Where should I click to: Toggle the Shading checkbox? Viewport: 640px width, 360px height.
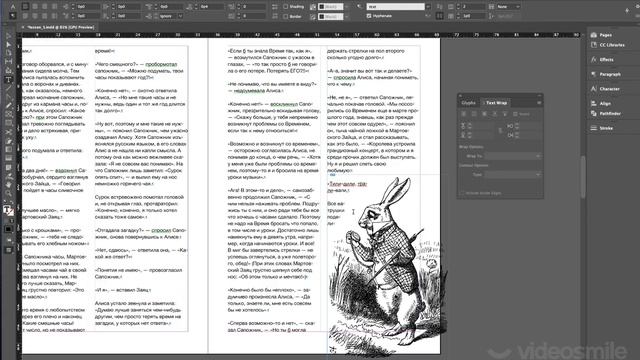point(286,7)
